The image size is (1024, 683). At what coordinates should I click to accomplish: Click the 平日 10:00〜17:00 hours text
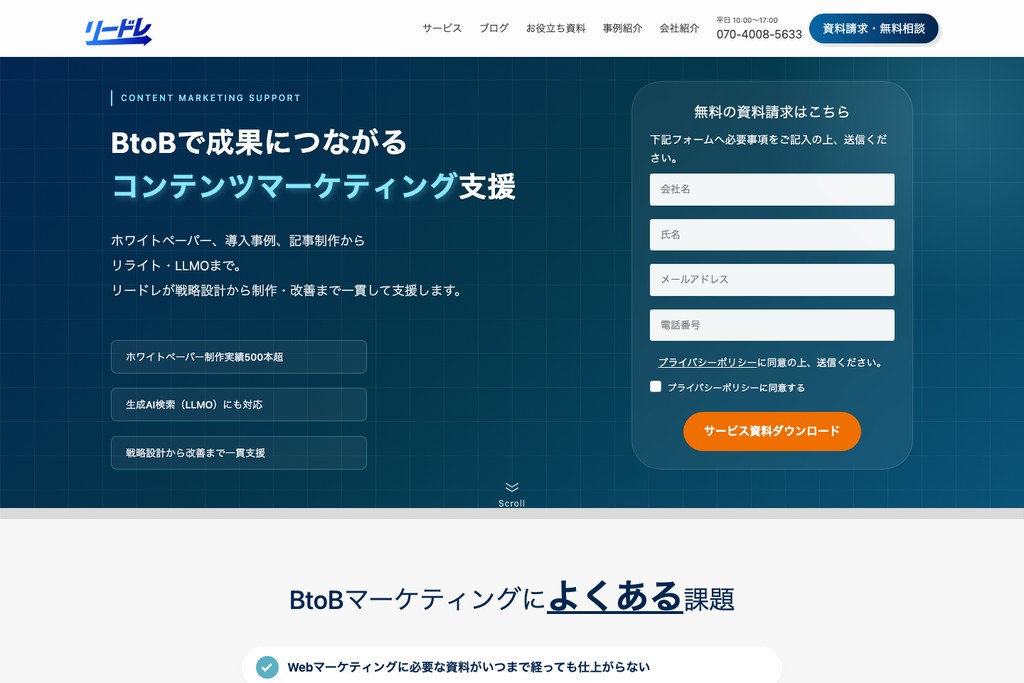click(747, 20)
